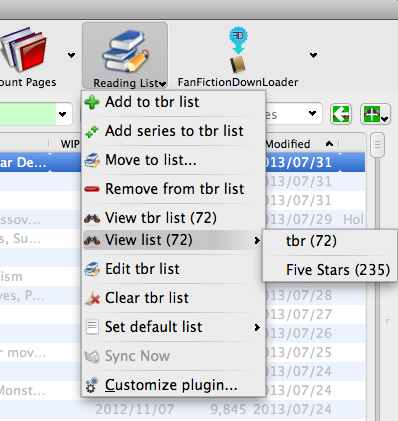398x421 pixels.
Task: Click the 2013/07/26 modified date cell
Action: tap(299, 333)
